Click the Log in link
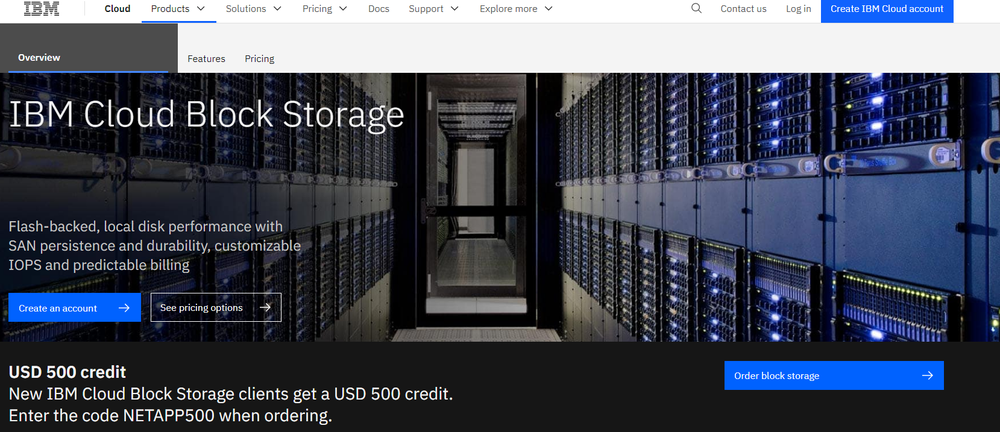Screen dimensions: 1000x432 [798, 9]
